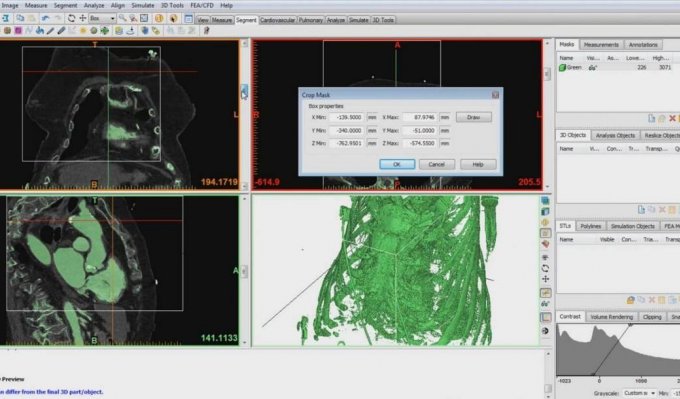Switch to the Cardiovascular toolbar tab
This screenshot has height=399, width=680.
click(278, 20)
